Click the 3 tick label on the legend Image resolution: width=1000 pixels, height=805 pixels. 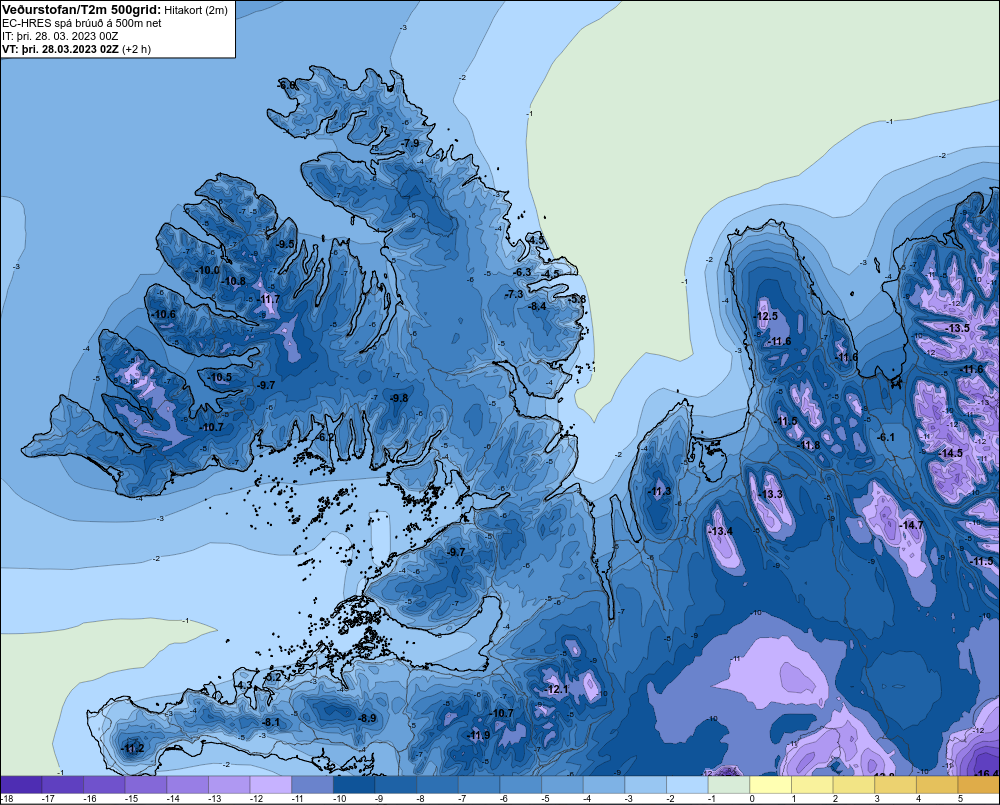tap(877, 799)
